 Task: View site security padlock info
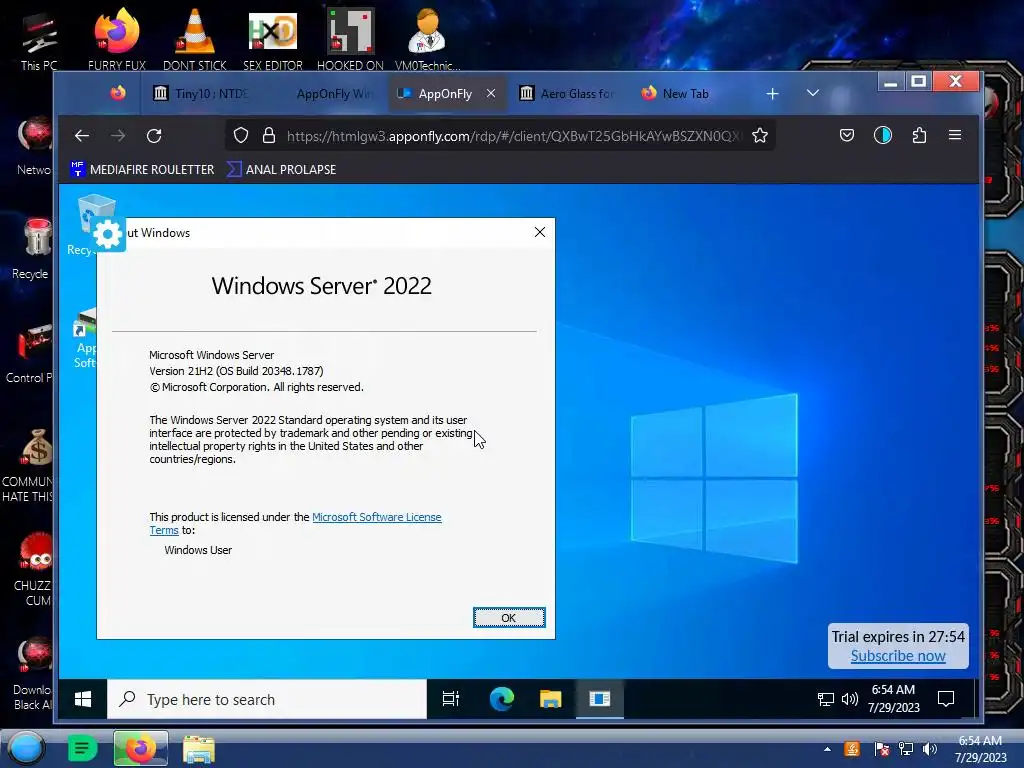(x=268, y=135)
